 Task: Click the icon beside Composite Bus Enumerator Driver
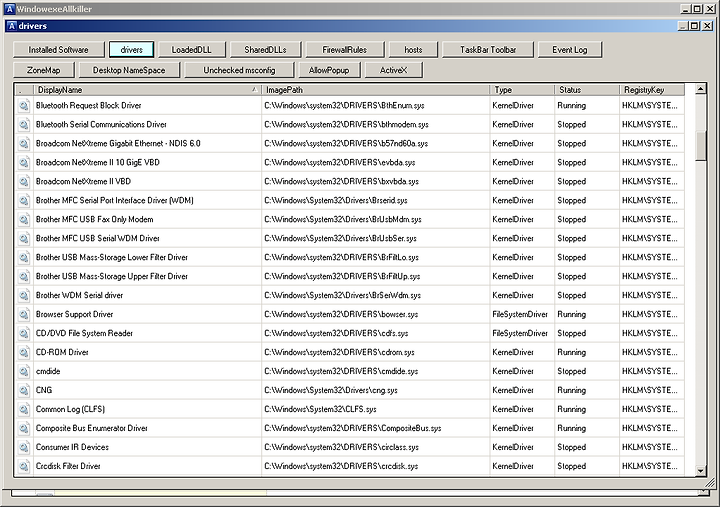23,428
